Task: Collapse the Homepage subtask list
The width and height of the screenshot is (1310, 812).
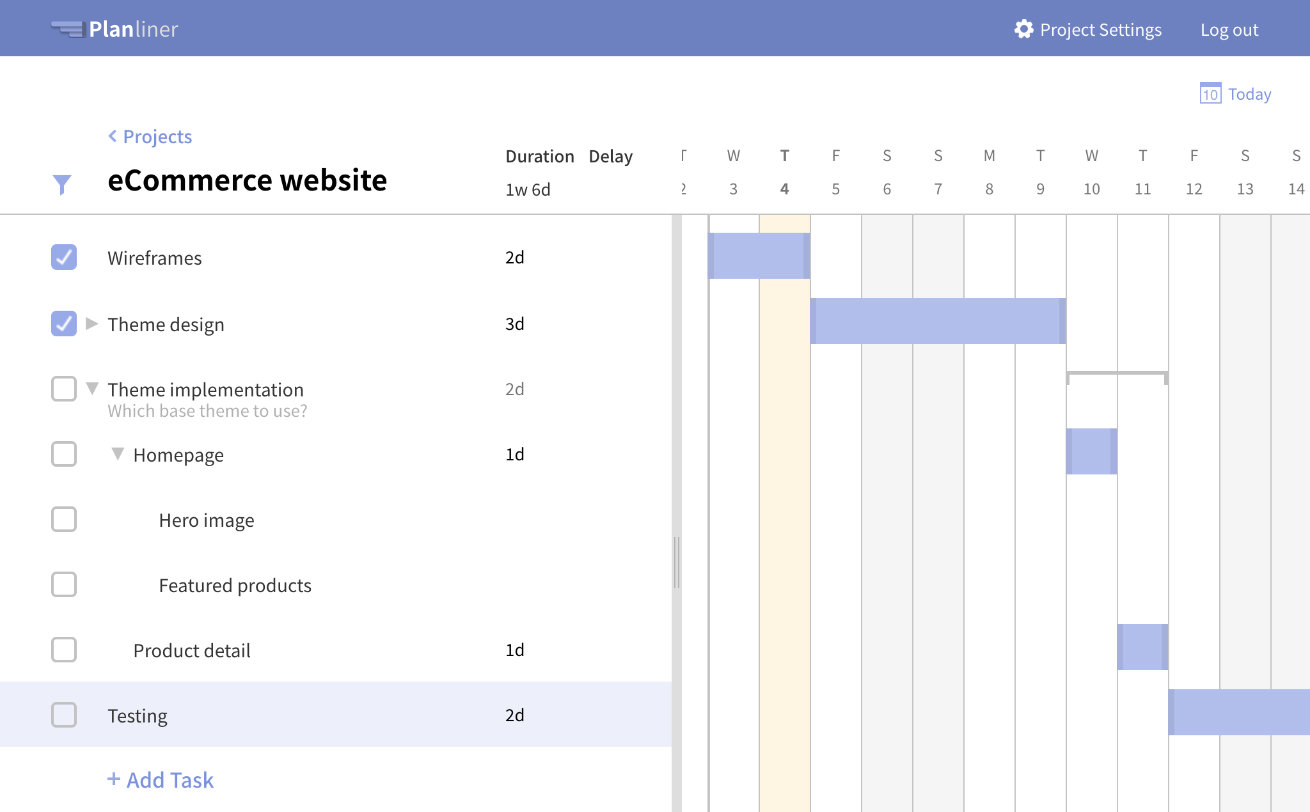Action: tap(118, 454)
